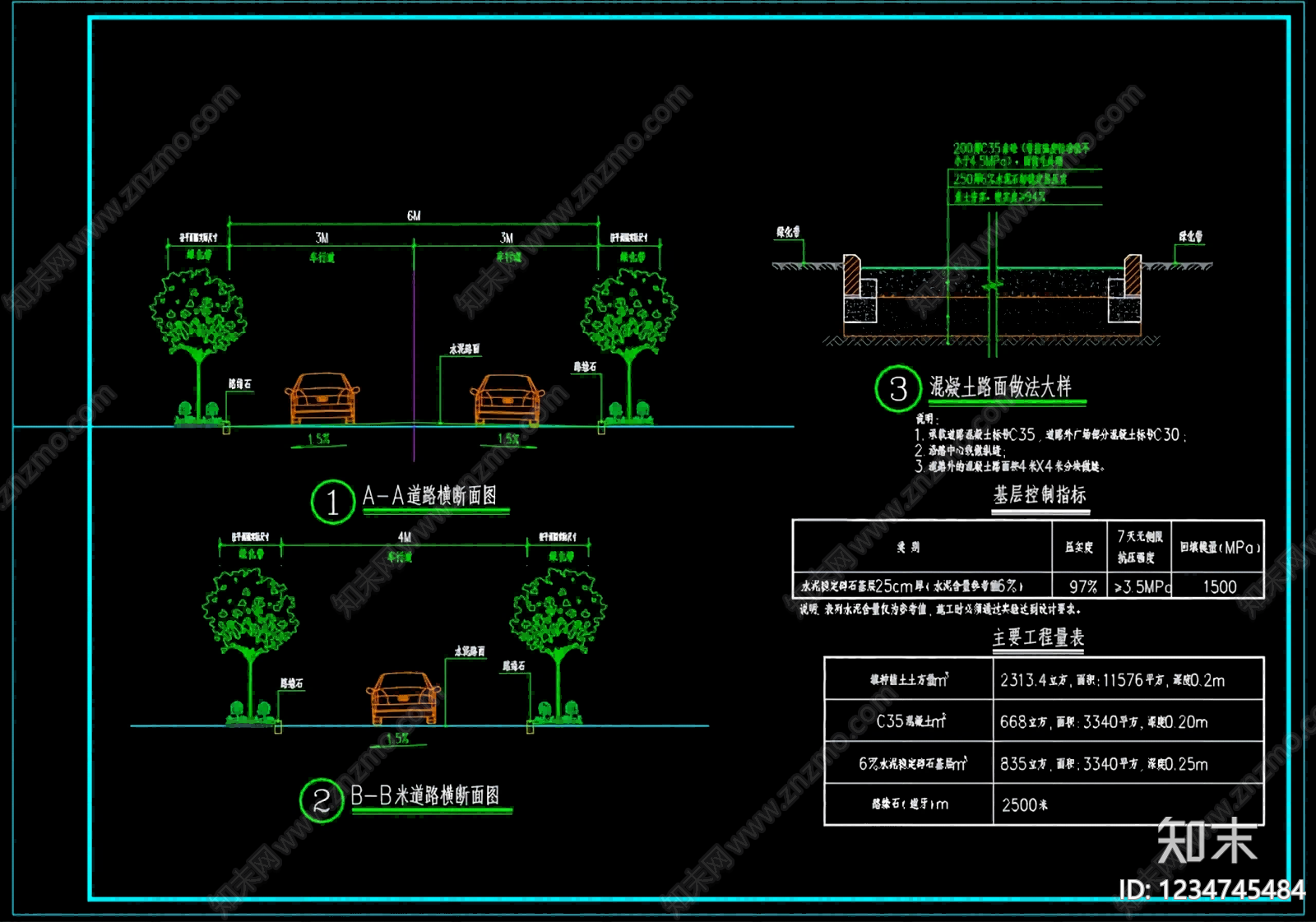This screenshot has width=1316, height=922.
Task: Select the '4M' road width dimension
Action: [405, 537]
